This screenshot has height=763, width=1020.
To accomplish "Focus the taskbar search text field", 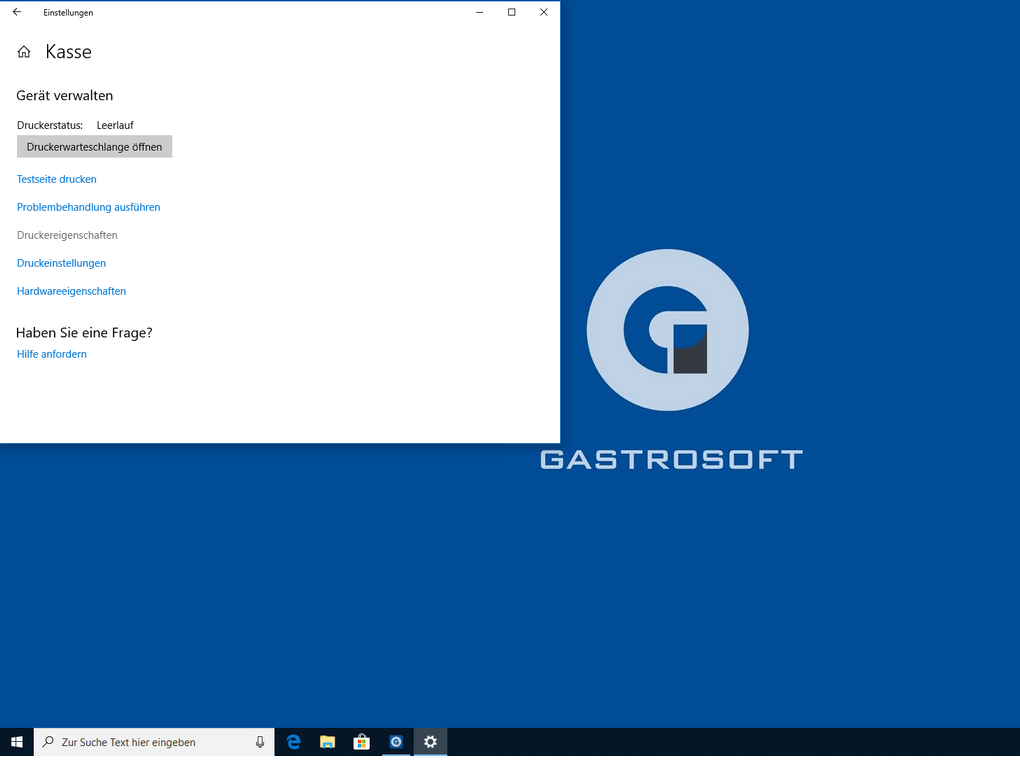I will (154, 742).
